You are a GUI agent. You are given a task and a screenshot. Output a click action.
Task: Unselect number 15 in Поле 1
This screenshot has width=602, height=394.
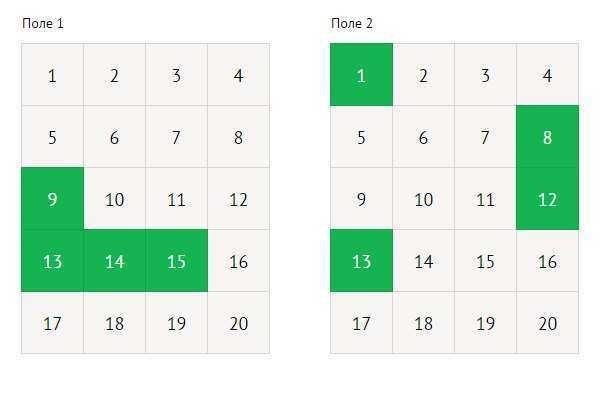[177, 261]
